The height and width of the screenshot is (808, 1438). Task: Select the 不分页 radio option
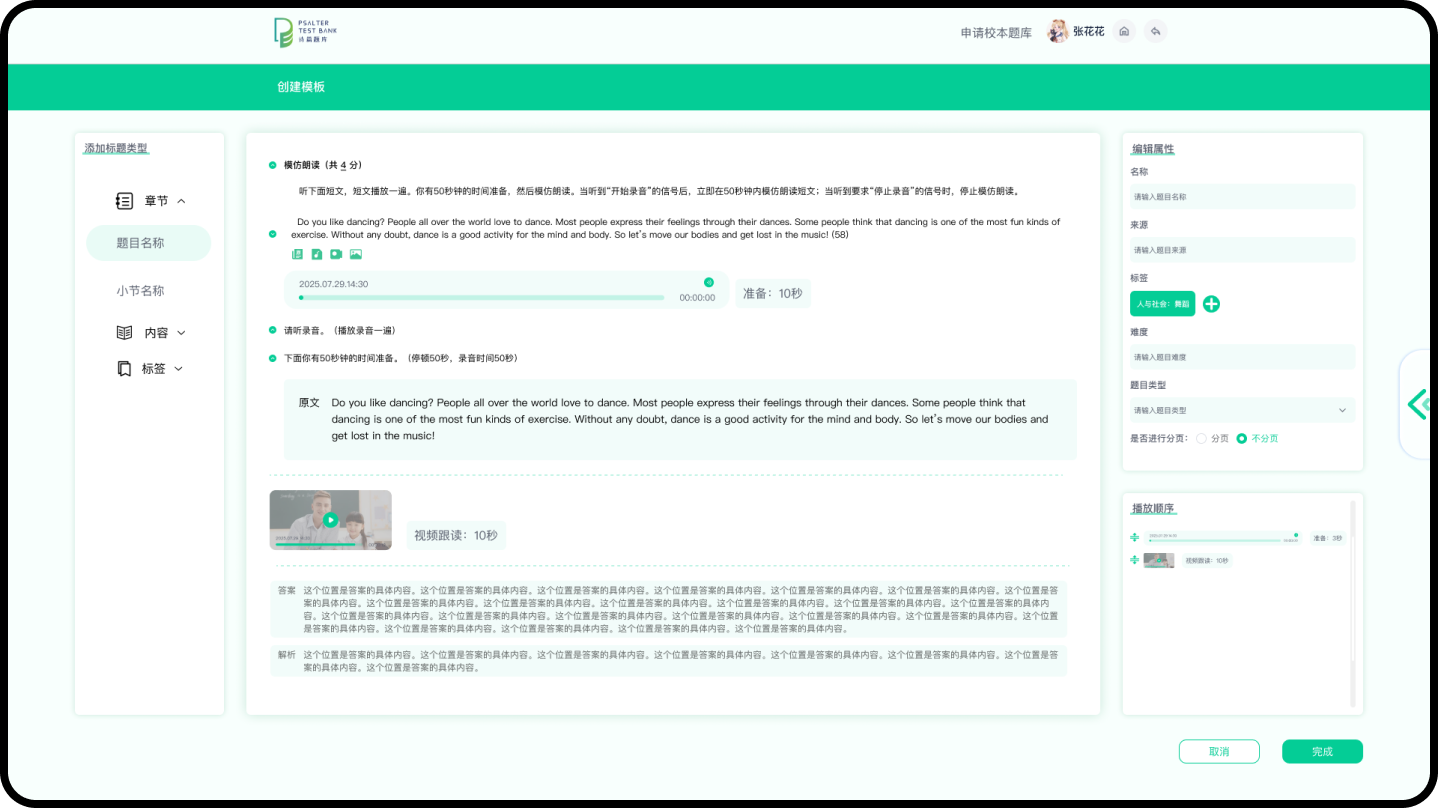pos(1242,439)
